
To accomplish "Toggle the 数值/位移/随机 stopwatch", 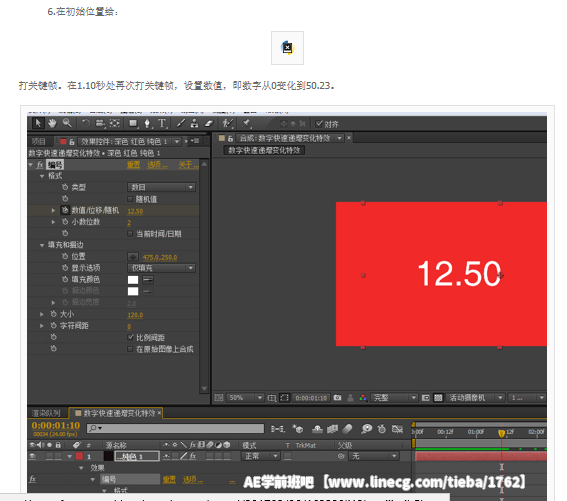I will (x=65, y=210).
